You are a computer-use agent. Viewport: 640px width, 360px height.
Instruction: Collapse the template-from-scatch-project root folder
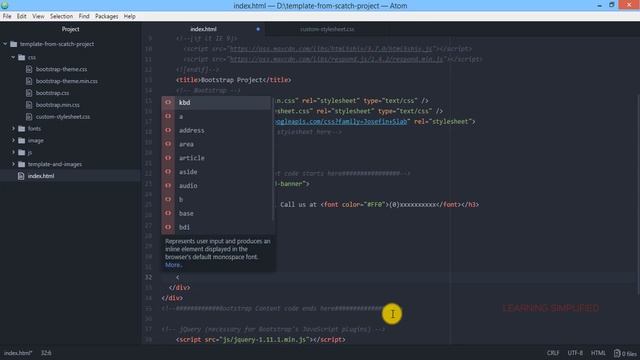click(5, 44)
